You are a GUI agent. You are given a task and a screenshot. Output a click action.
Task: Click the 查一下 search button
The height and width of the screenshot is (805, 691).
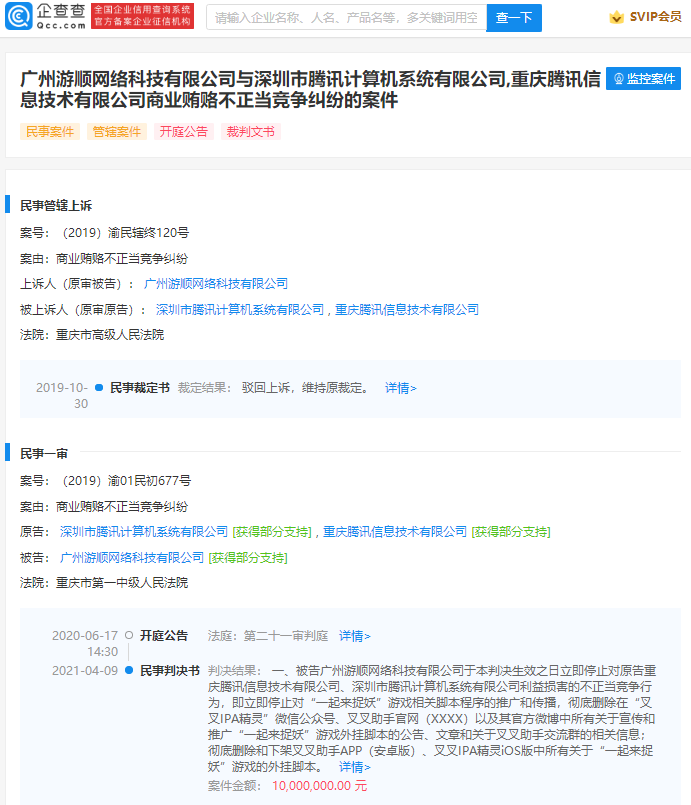point(513,18)
